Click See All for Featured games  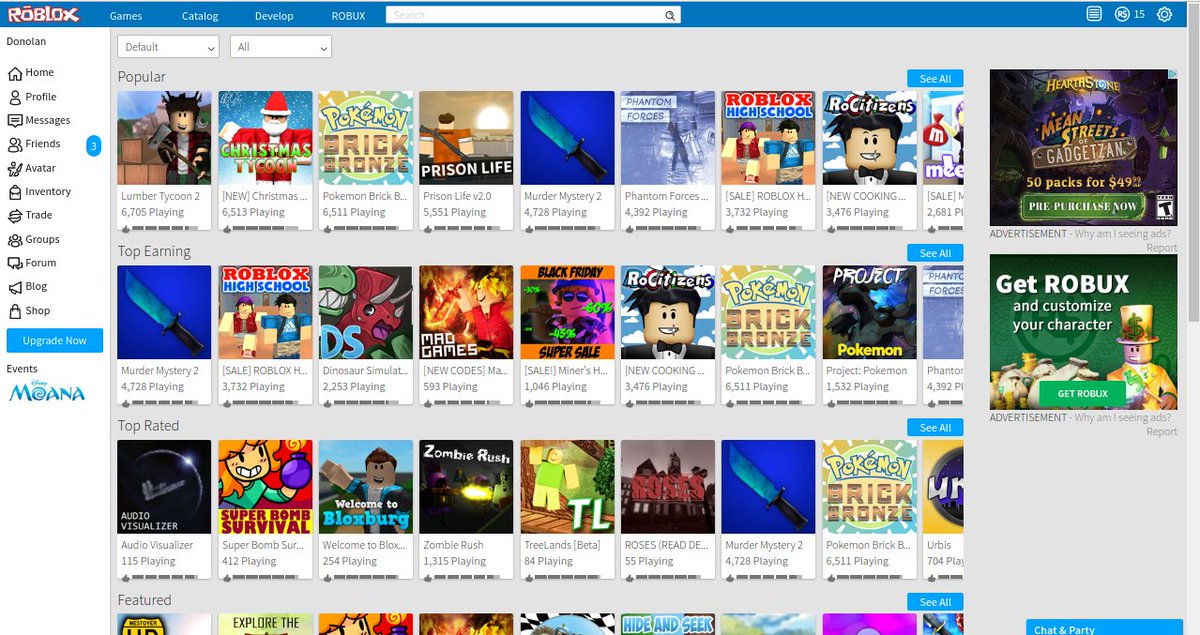coord(935,602)
